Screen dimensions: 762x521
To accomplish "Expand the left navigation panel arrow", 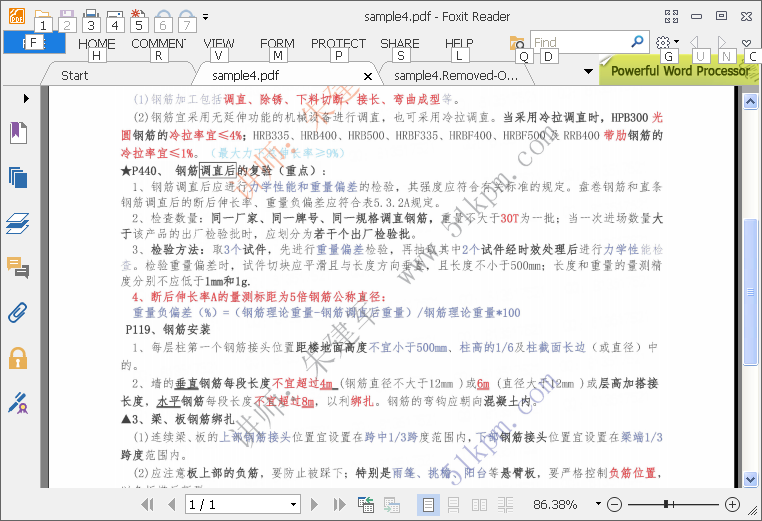I will click(x=25, y=98).
